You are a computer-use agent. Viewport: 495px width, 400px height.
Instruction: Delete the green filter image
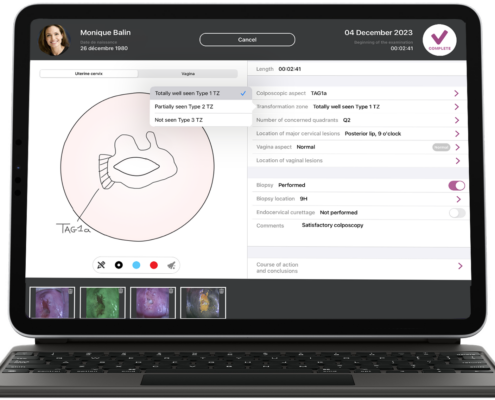[121, 291]
